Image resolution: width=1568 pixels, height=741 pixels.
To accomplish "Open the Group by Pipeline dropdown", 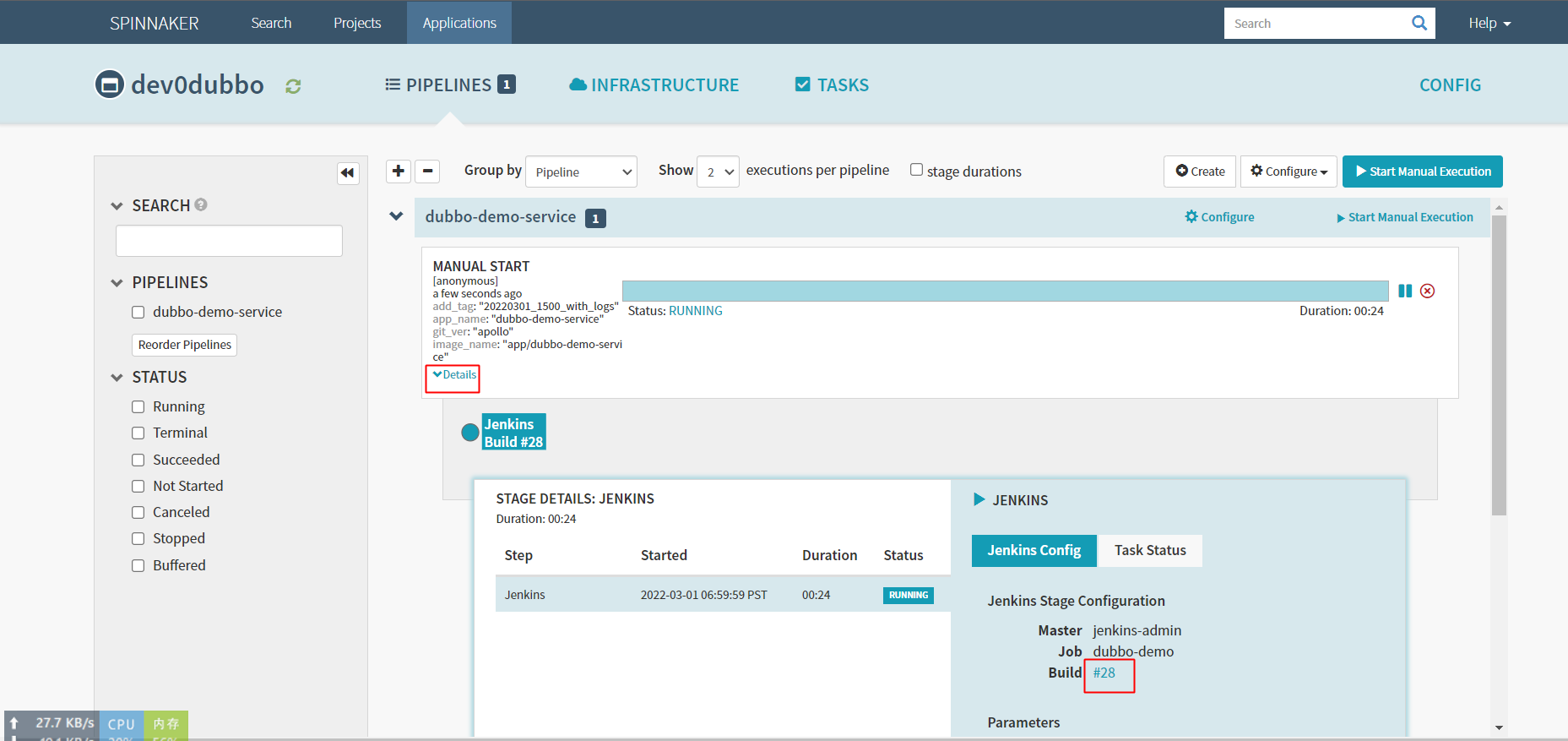I will point(581,172).
